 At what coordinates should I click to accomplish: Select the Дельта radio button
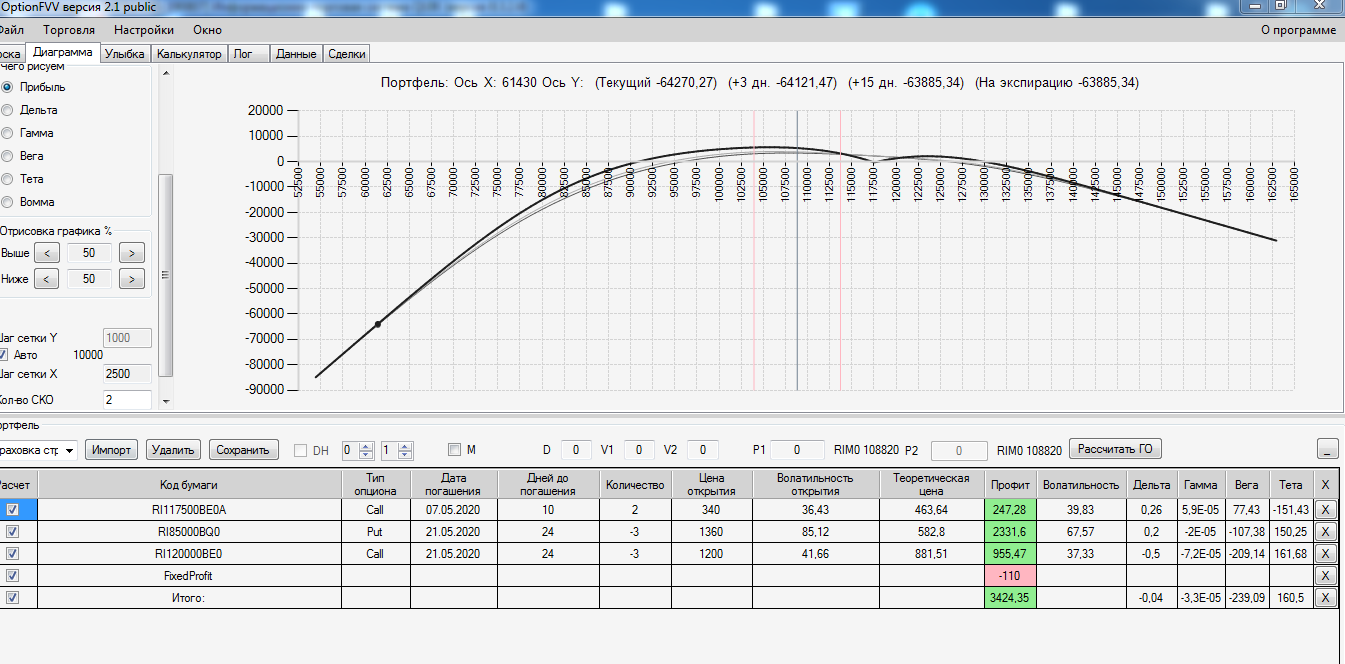coord(8,110)
